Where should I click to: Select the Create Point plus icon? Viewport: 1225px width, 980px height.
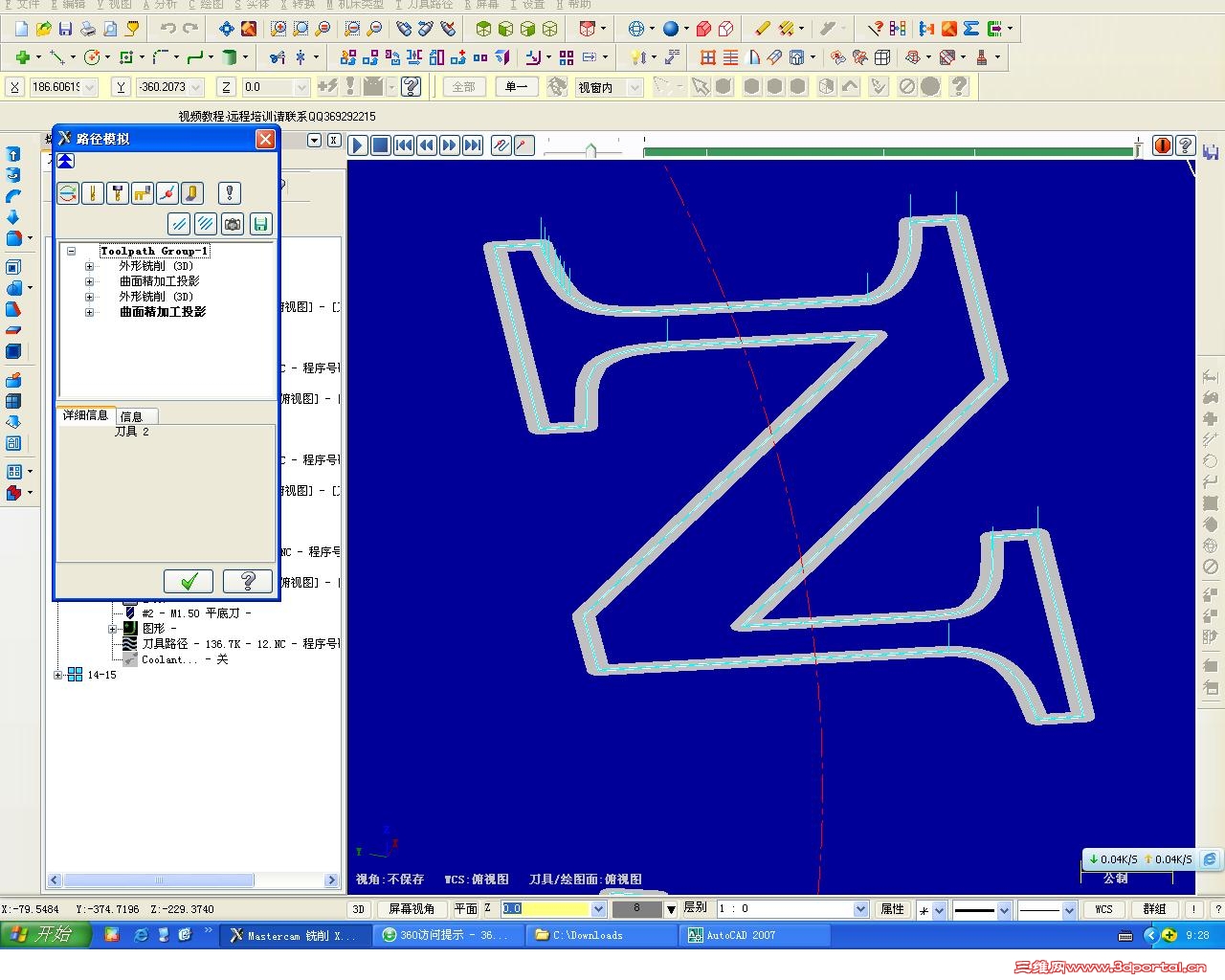tap(22, 57)
